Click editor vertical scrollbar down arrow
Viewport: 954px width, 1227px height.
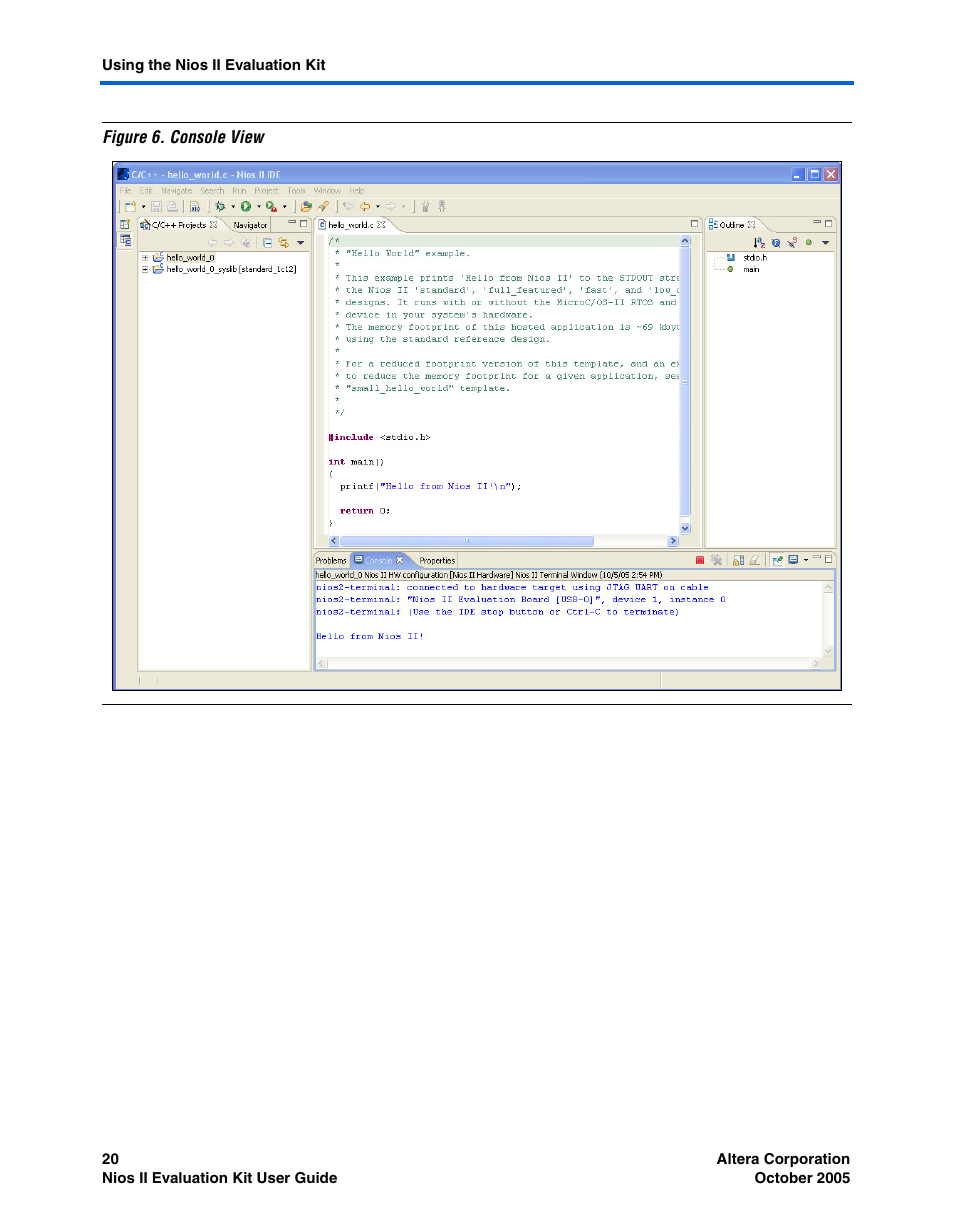[x=685, y=528]
